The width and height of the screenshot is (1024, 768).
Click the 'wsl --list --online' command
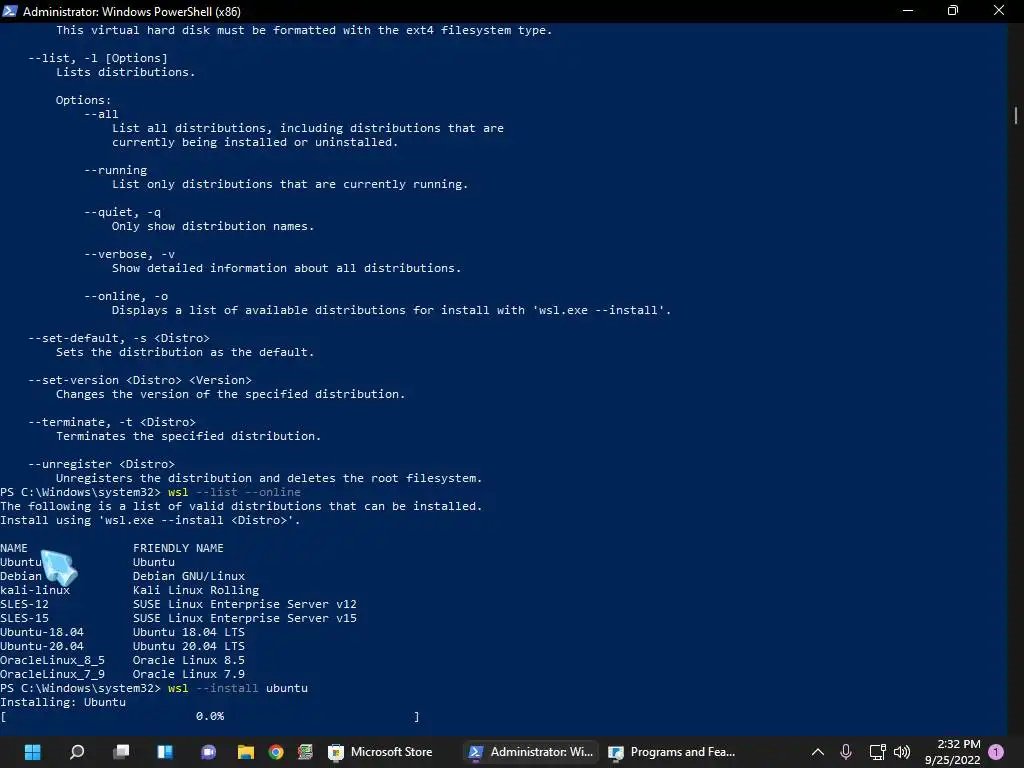(234, 492)
